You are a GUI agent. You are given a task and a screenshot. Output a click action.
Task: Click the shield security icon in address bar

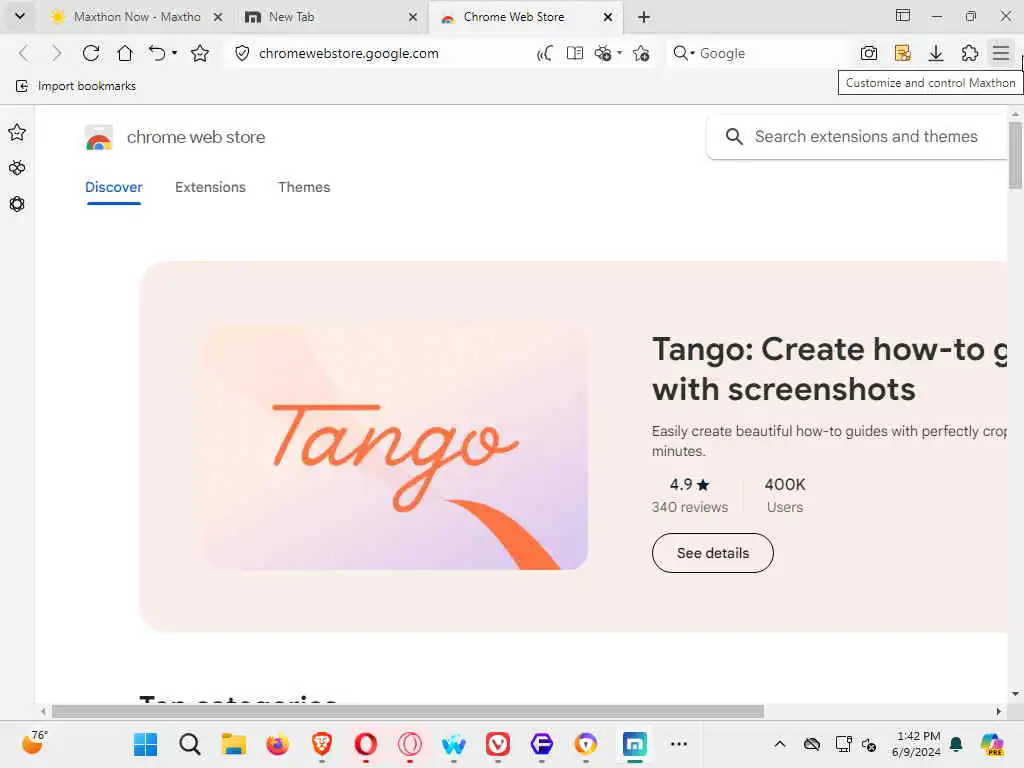[x=242, y=53]
